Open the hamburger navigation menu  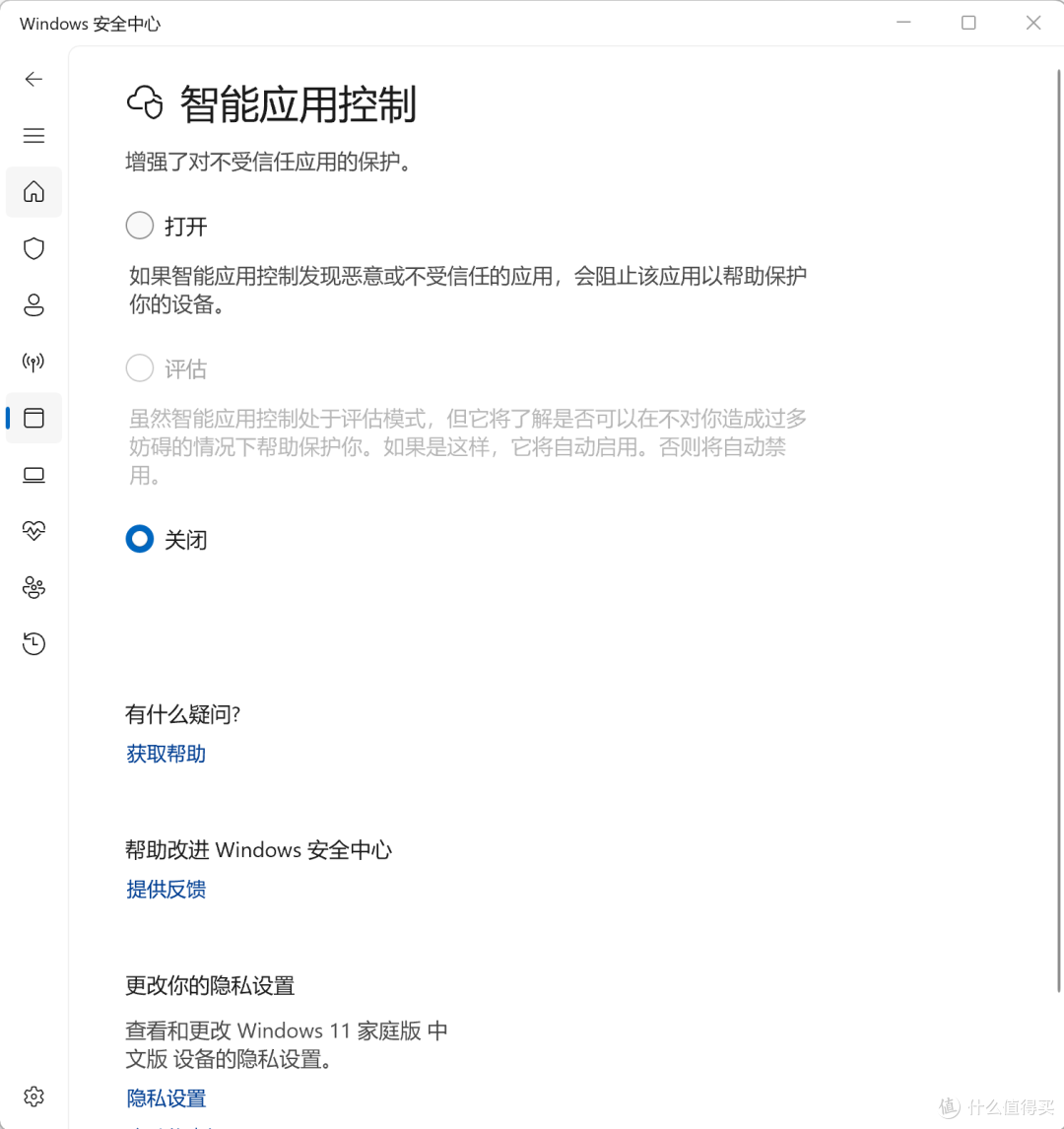coord(33,135)
